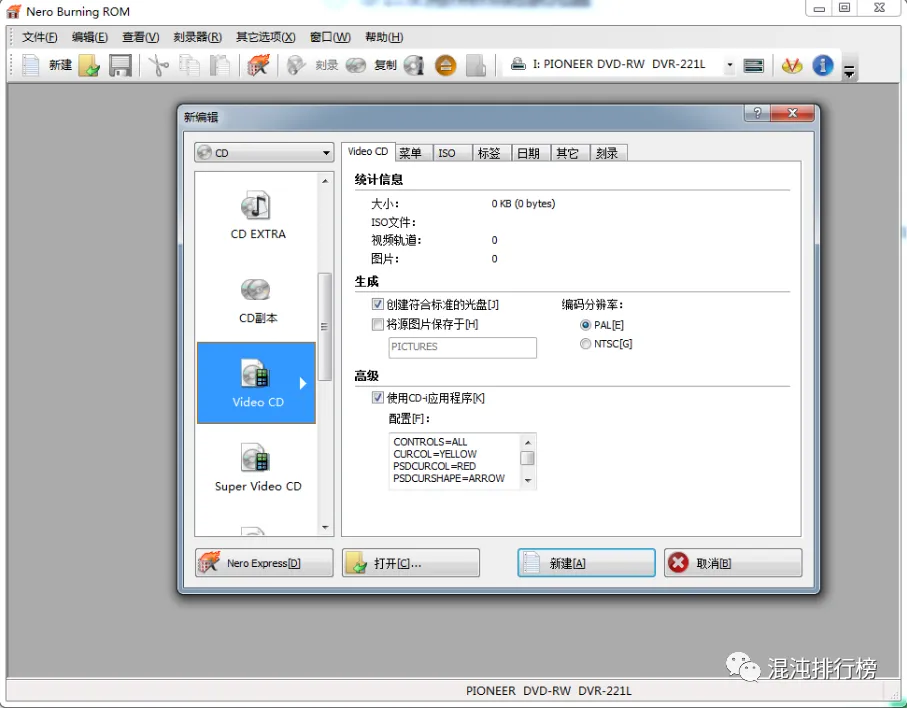Select the Video CD compilation type

257,383
